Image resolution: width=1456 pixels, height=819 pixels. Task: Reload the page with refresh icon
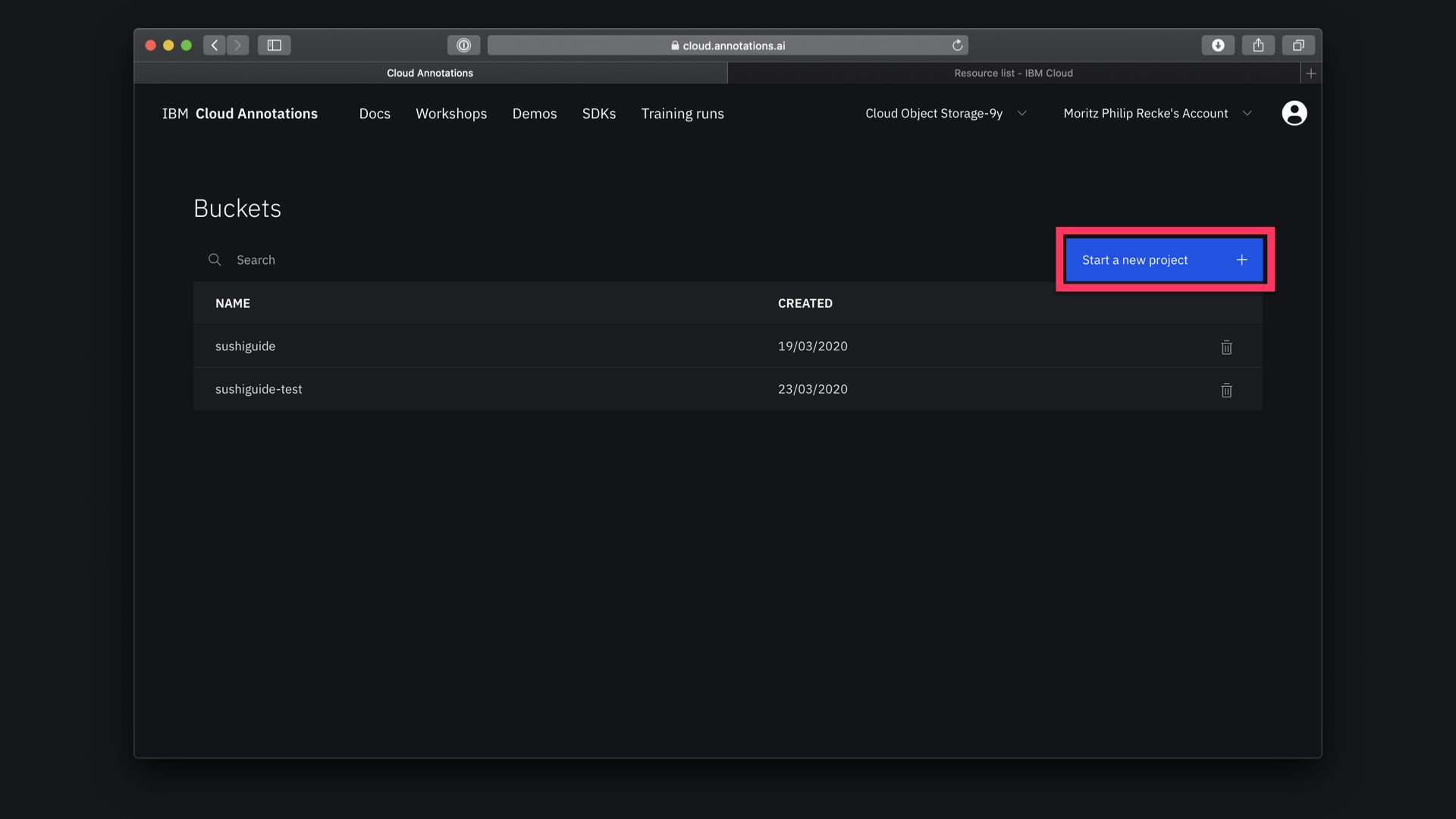click(957, 45)
